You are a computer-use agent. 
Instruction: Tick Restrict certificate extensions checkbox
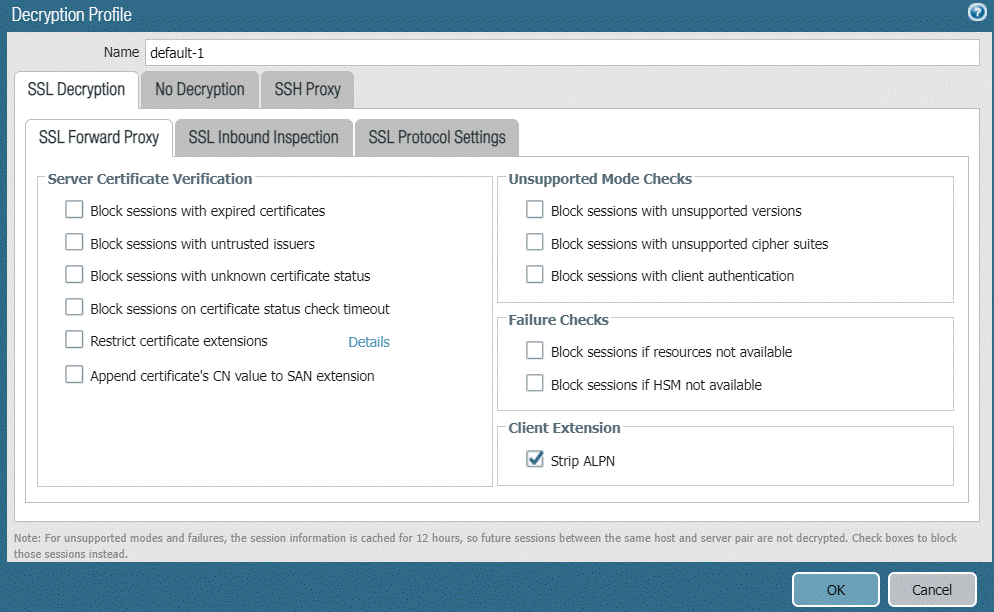coord(74,340)
